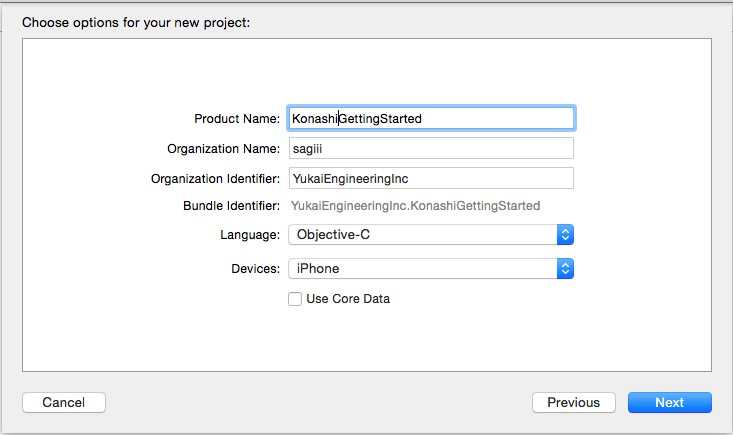This screenshot has height=435, width=733.
Task: Click the "Choose options for your new project" heading
Action: [136, 21]
